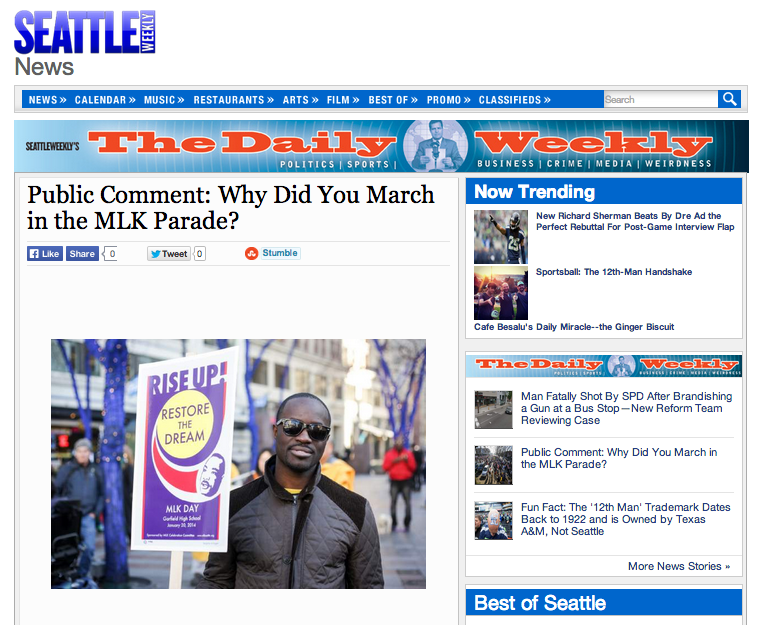Click the search magnifying glass icon
The image size is (762, 625).
tap(729, 99)
